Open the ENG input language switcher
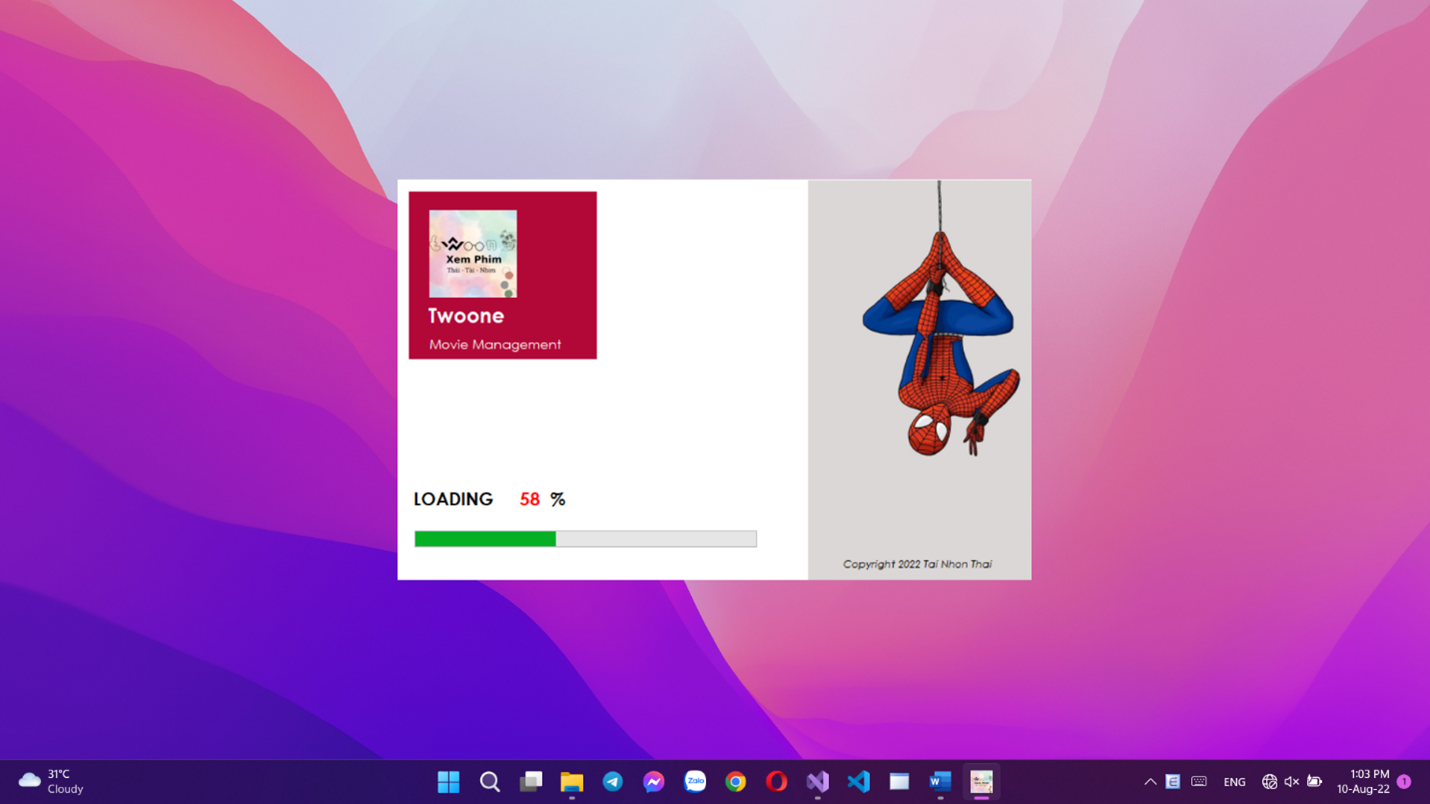The image size is (1430, 804). click(x=1234, y=783)
